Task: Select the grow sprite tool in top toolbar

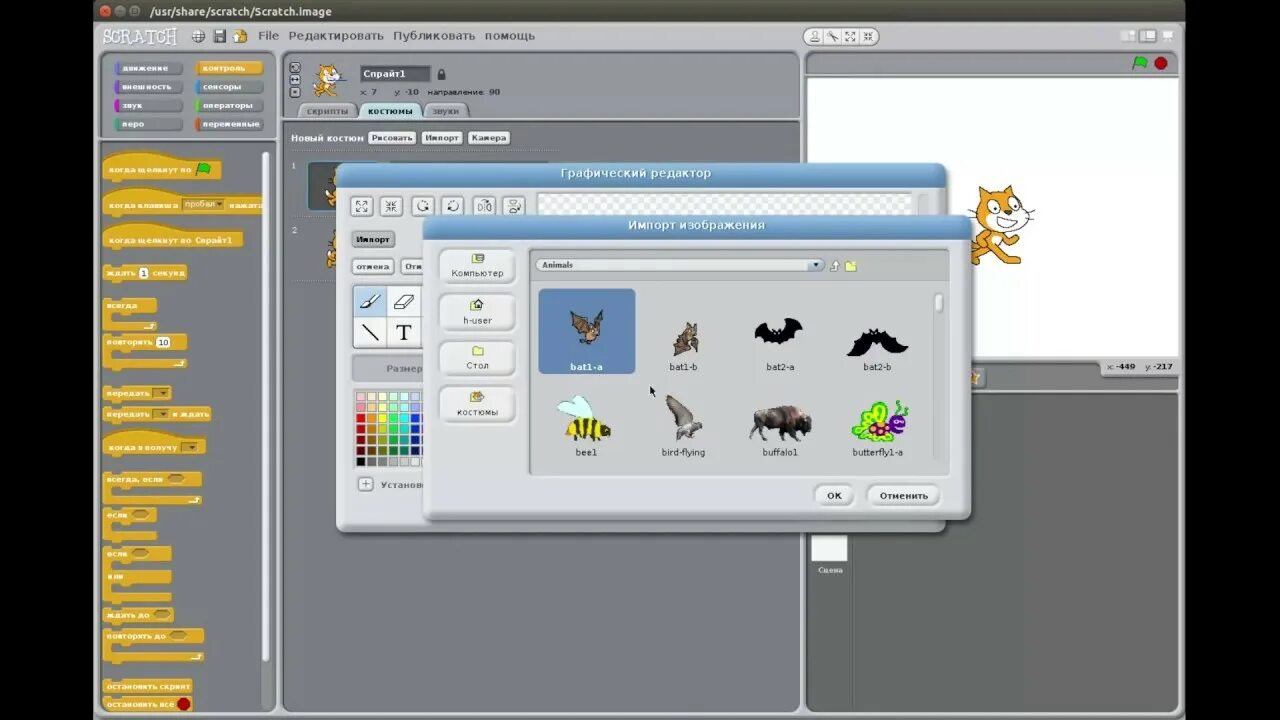Action: [850, 36]
